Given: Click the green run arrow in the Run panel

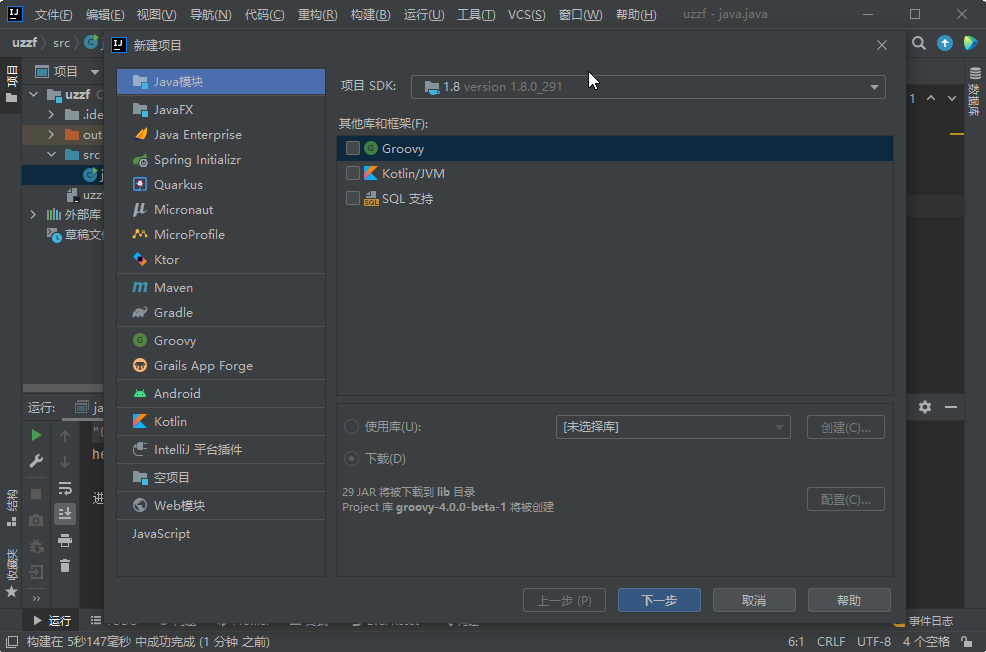Looking at the screenshot, I should click(x=36, y=435).
